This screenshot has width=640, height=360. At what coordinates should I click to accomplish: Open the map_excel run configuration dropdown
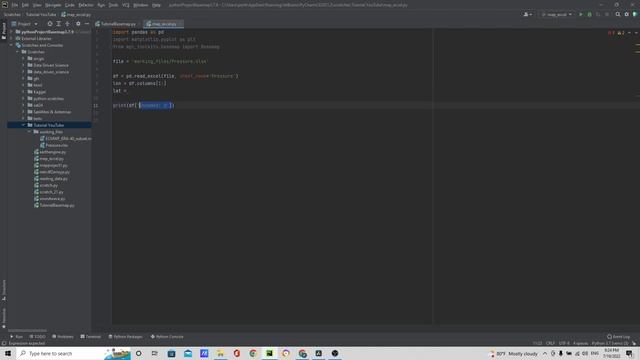point(556,15)
